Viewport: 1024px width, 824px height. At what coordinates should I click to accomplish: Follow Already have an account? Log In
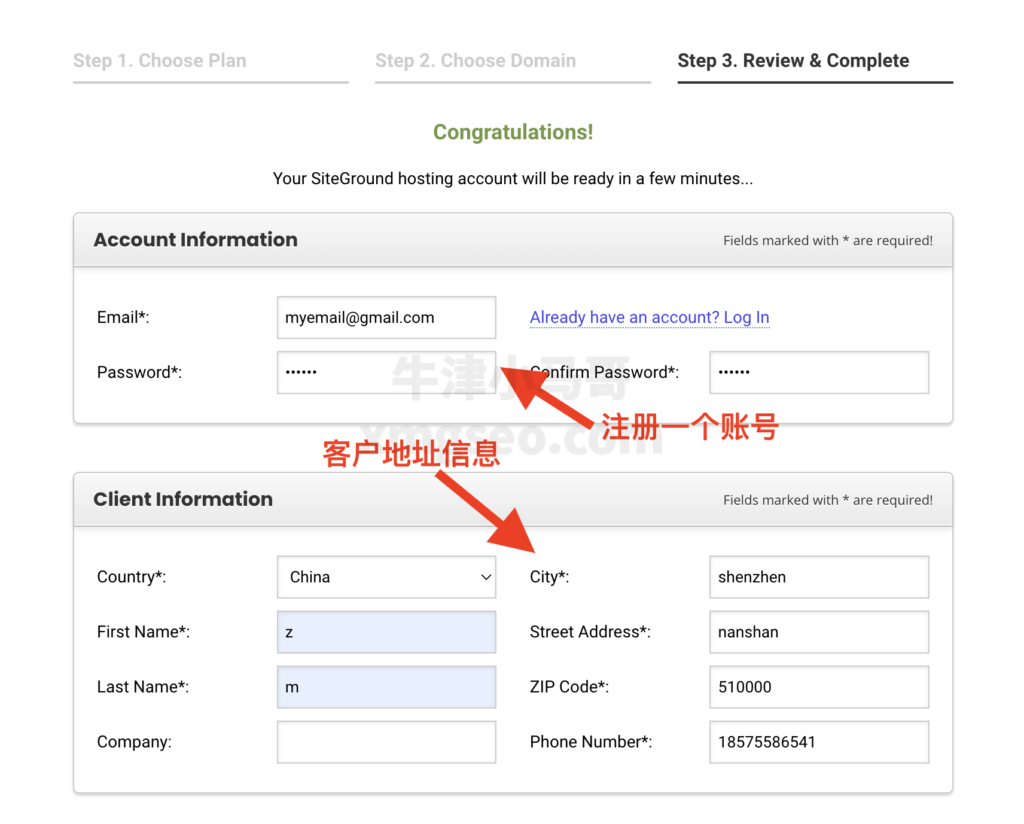coord(649,317)
